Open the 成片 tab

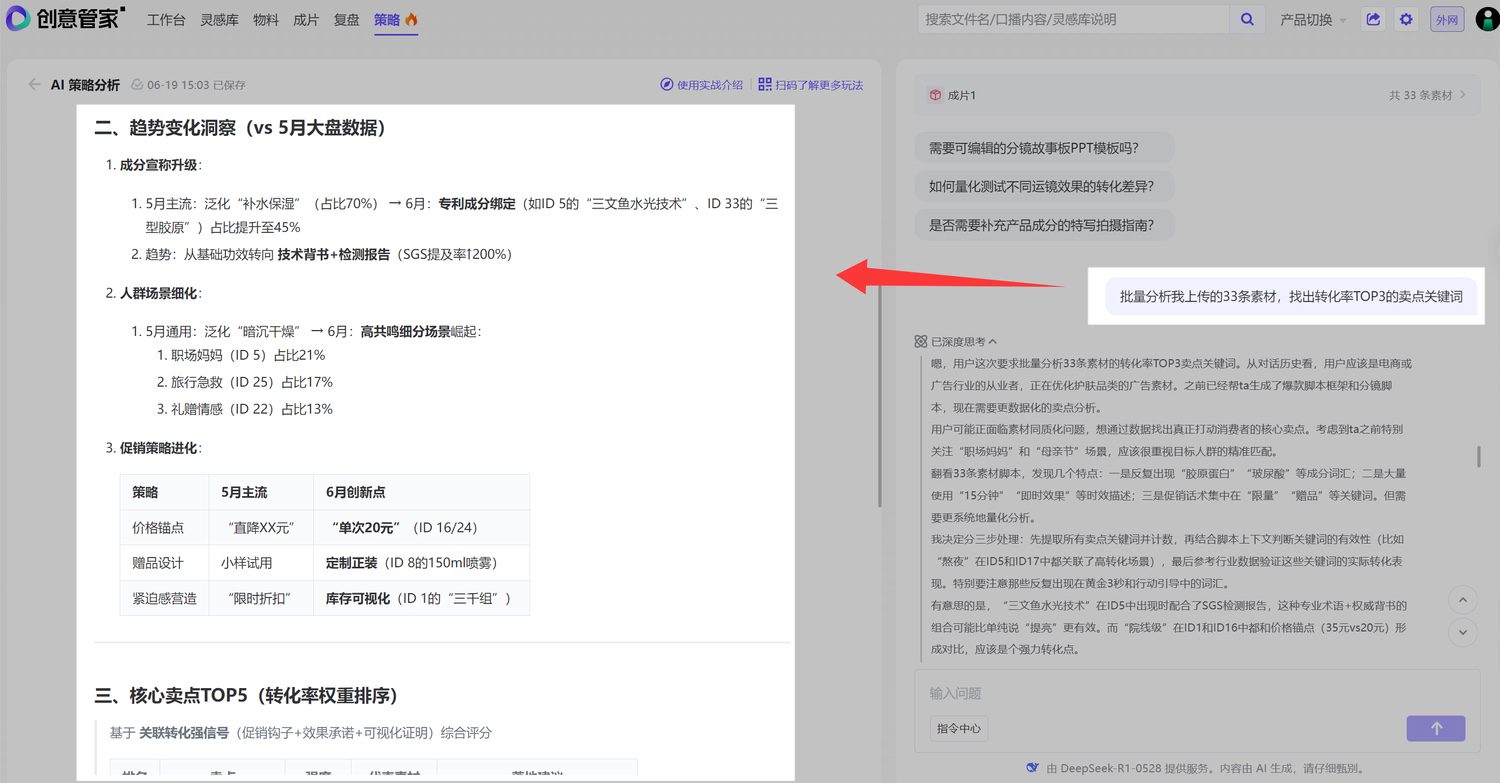point(306,19)
